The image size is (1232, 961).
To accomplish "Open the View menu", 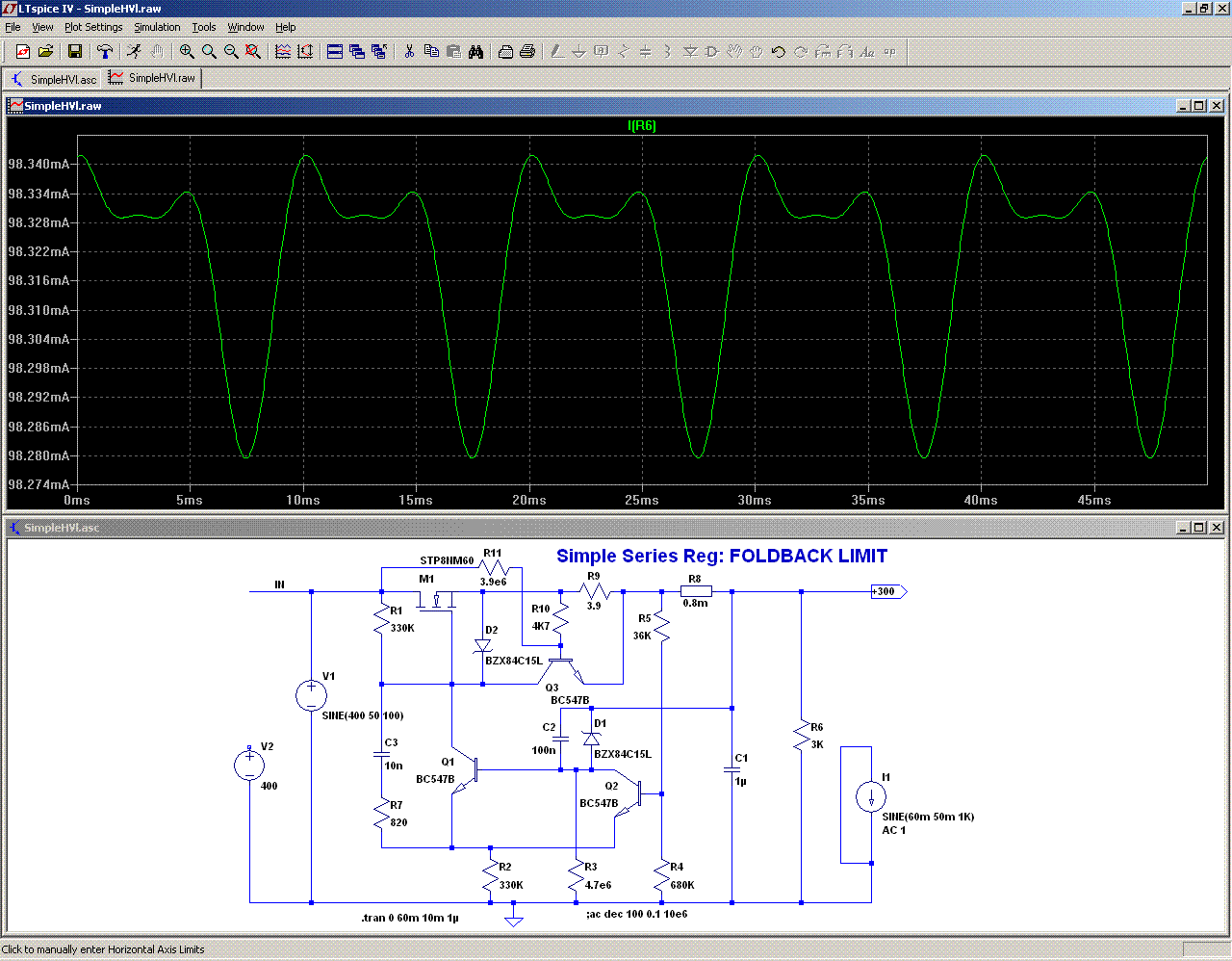I will tap(42, 27).
